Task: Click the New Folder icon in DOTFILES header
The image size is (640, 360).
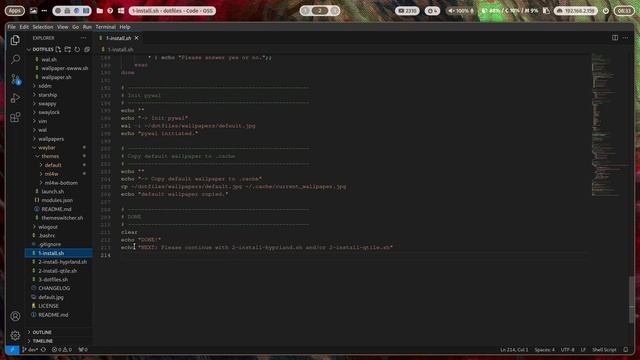Action: tap(67, 49)
